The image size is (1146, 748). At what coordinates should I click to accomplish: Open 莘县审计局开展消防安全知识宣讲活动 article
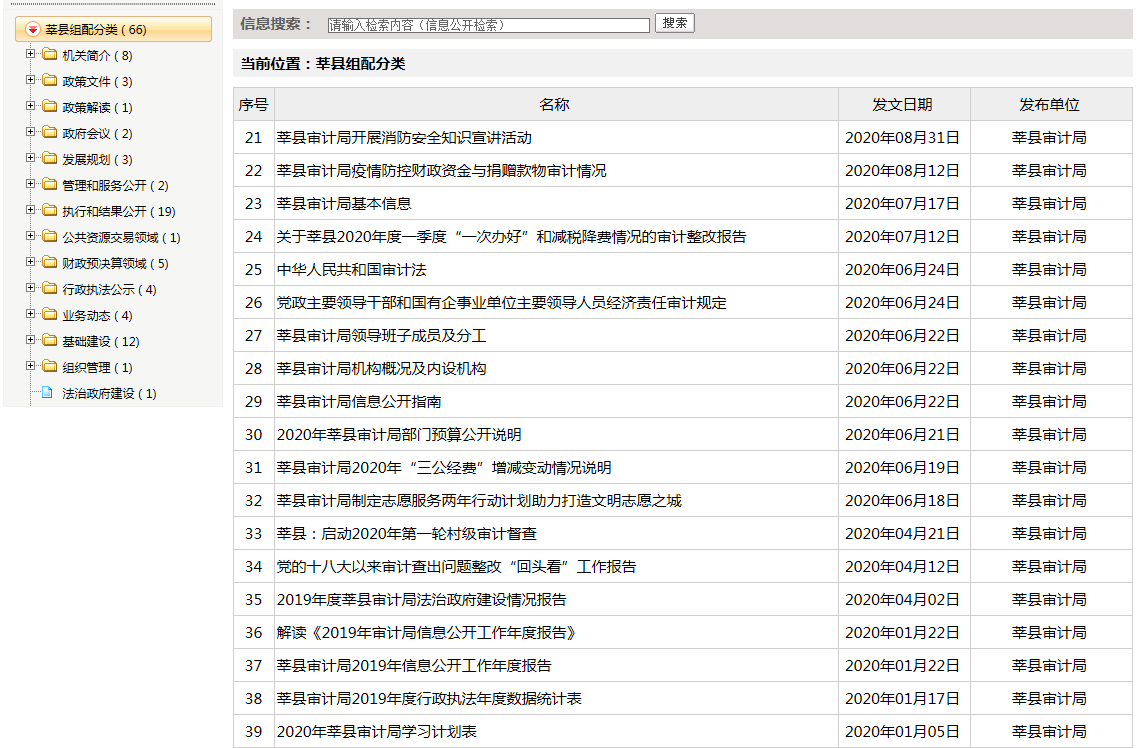404,137
